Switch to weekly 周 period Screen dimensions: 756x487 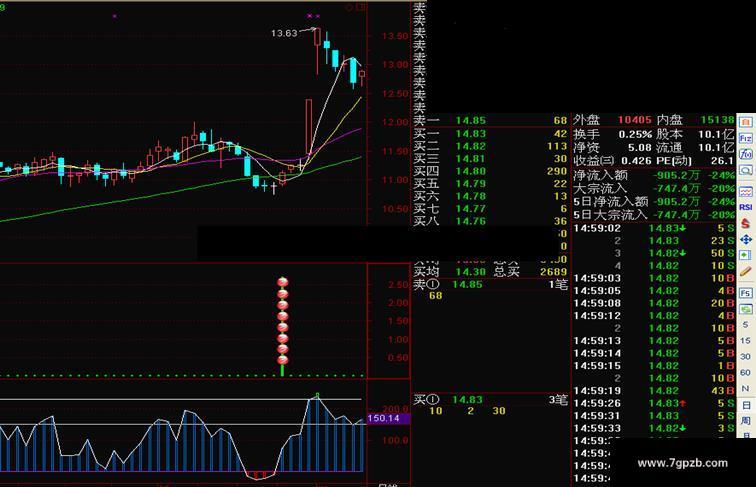click(x=745, y=421)
